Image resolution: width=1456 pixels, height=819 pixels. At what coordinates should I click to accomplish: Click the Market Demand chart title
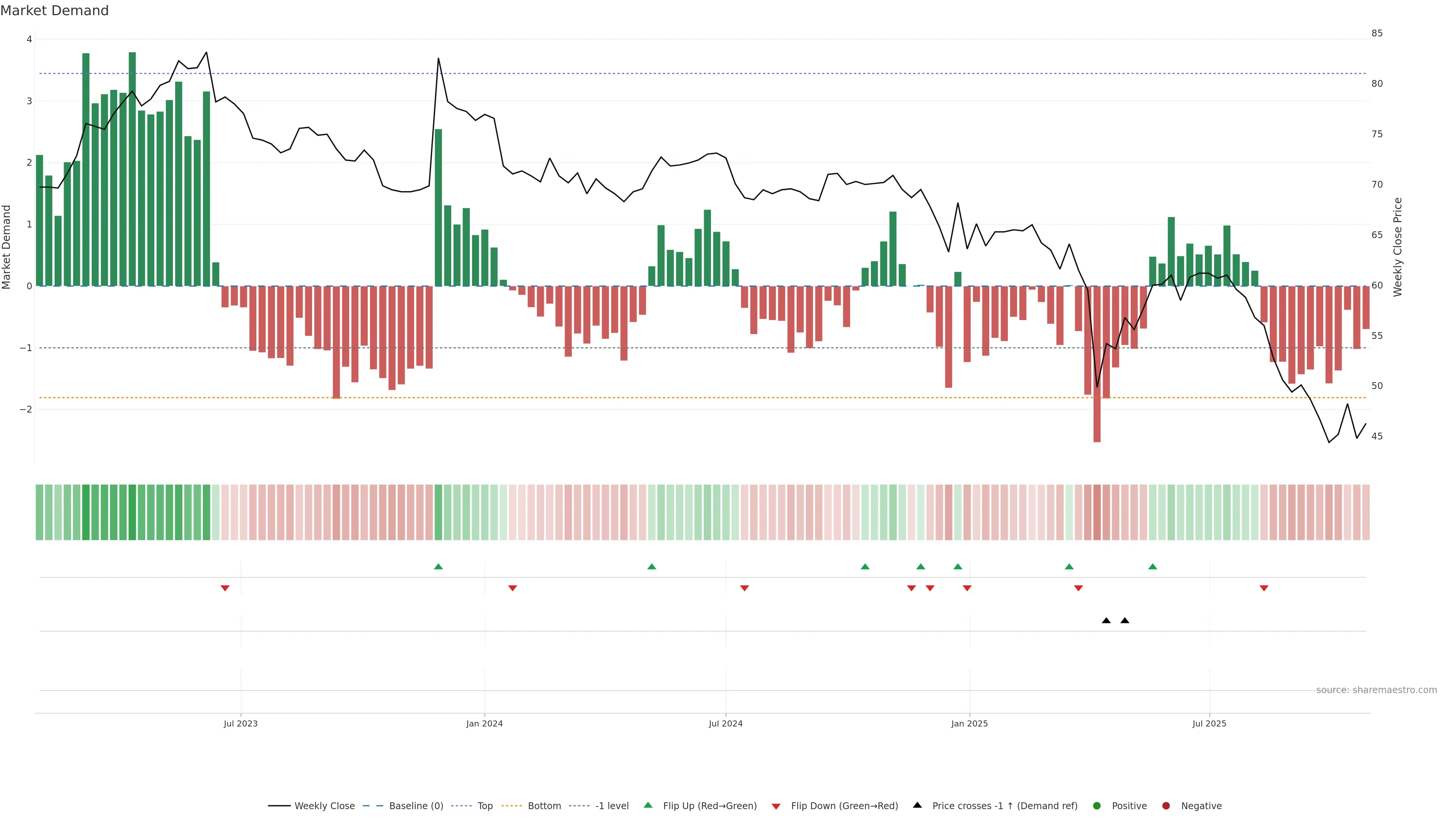click(x=54, y=11)
